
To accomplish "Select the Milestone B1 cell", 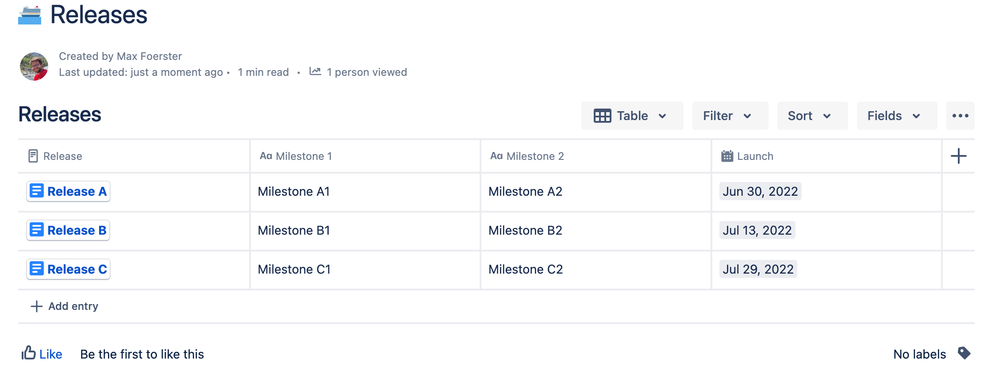I will [x=365, y=231].
